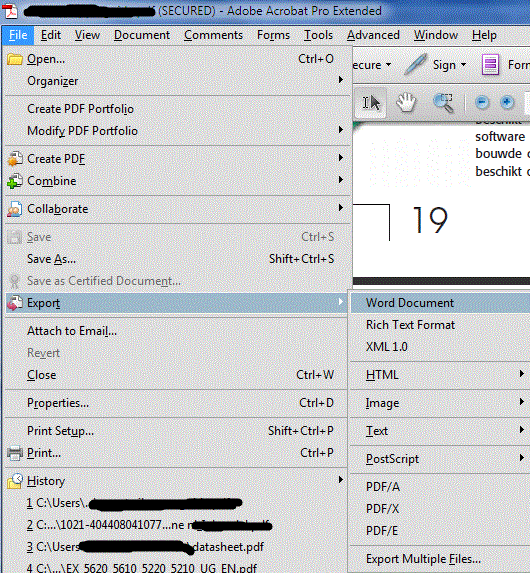Export as PDF/E
The height and width of the screenshot is (573, 530).
click(x=440, y=531)
